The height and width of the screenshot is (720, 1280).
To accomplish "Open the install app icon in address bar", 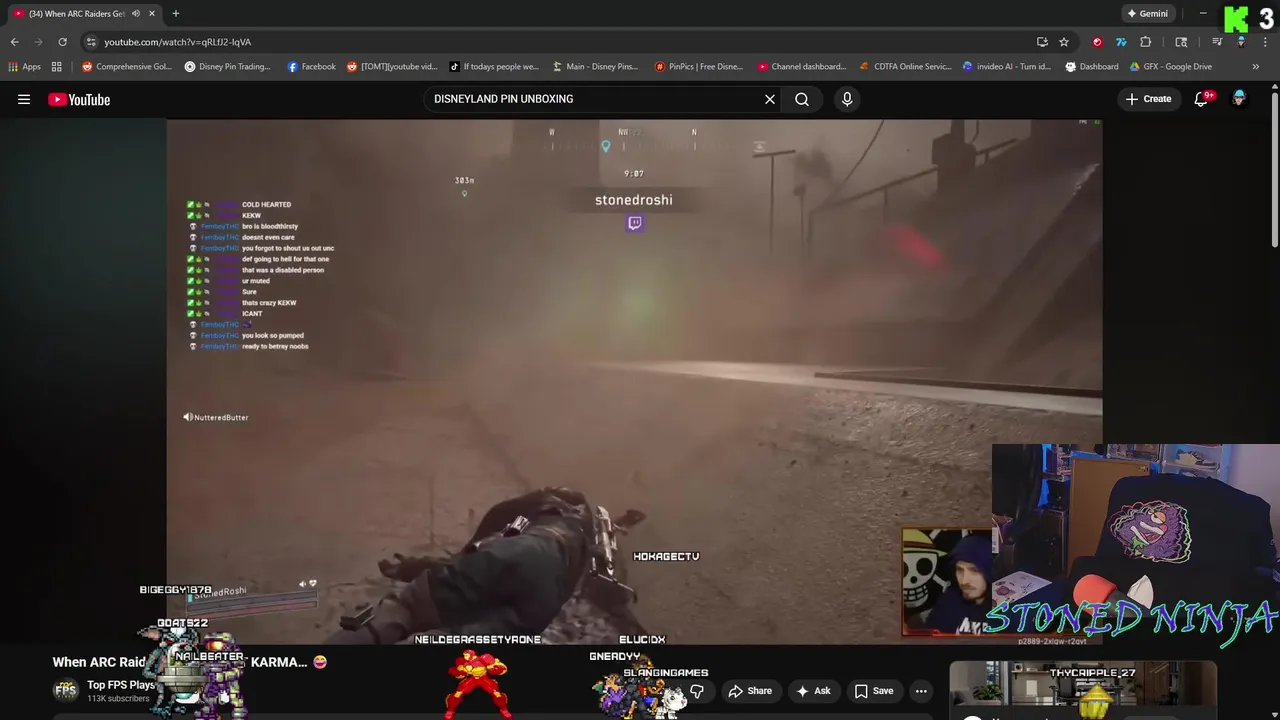I will click(1042, 42).
